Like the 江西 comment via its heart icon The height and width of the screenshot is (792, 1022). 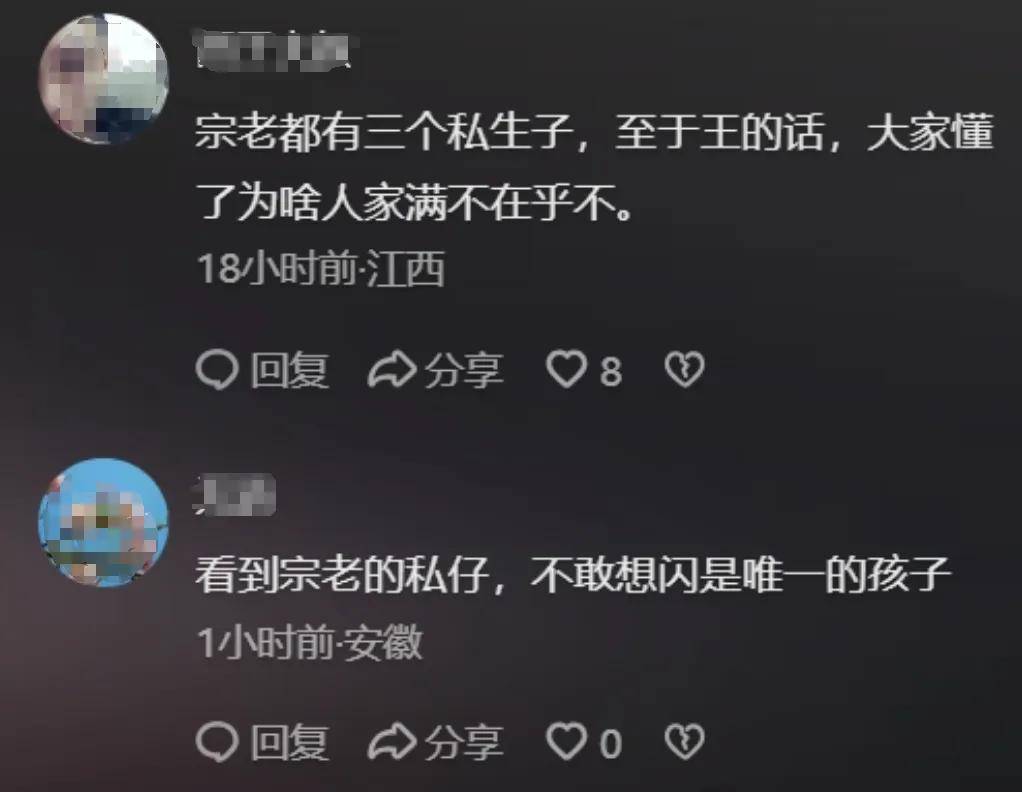pos(566,370)
